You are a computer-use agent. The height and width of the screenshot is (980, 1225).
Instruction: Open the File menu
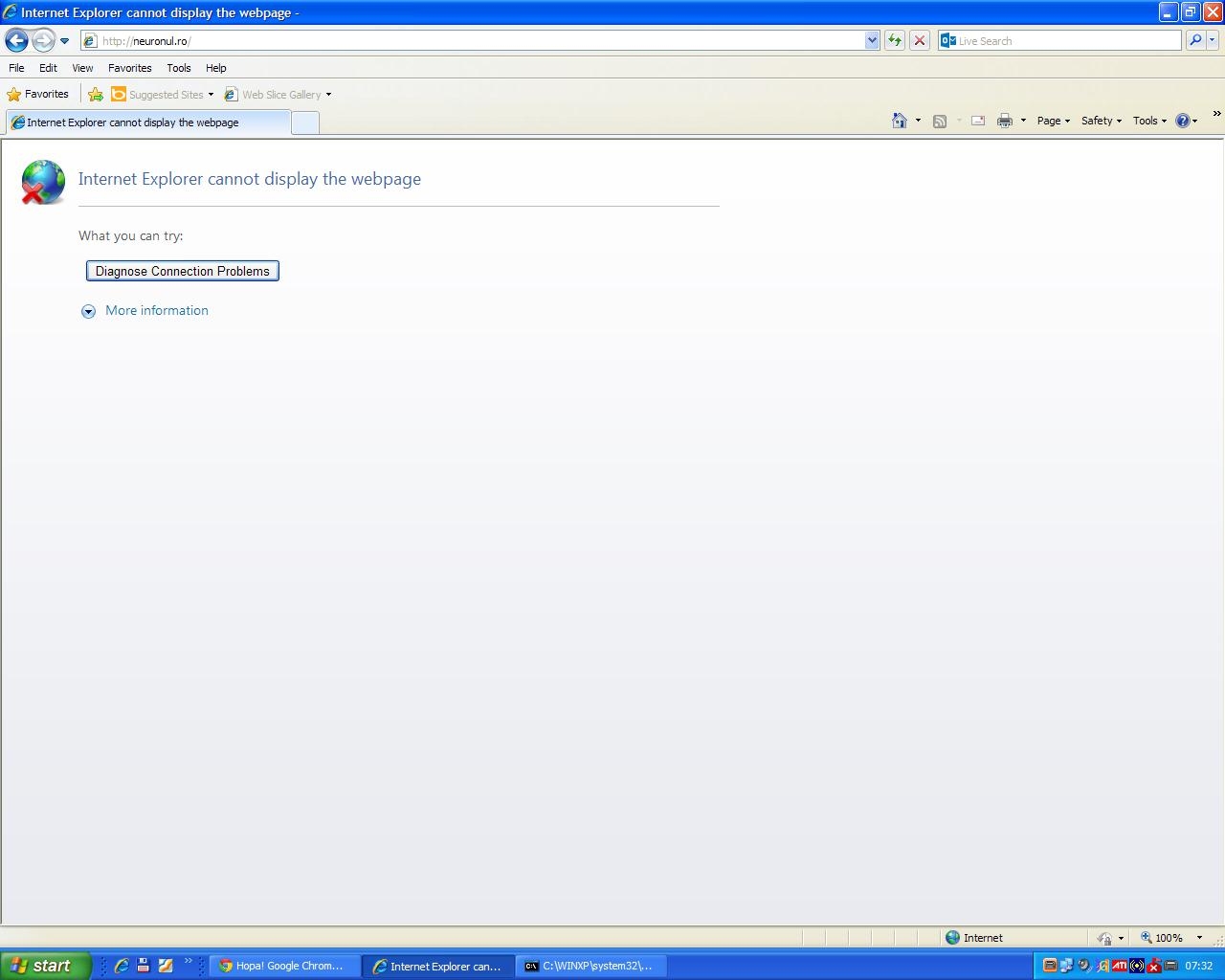(16, 68)
